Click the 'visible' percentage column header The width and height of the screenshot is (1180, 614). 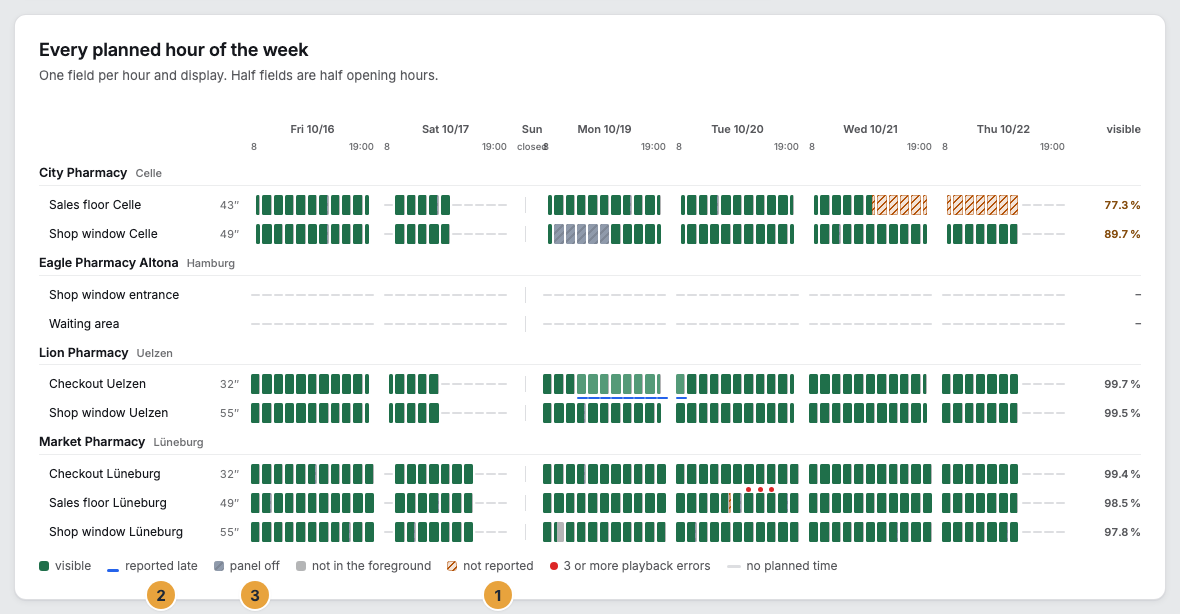tap(1124, 129)
